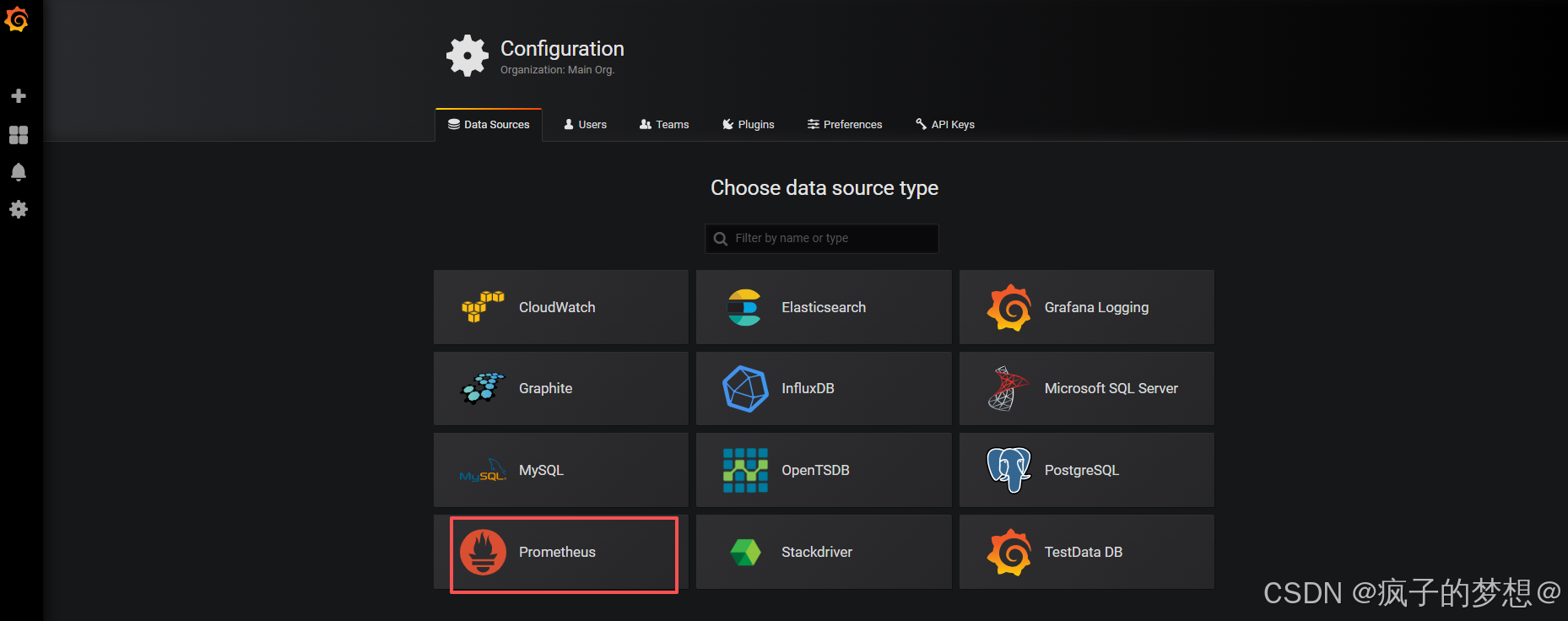Select the PostgreSQL data source label
The height and width of the screenshot is (621, 1568).
coord(1082,471)
